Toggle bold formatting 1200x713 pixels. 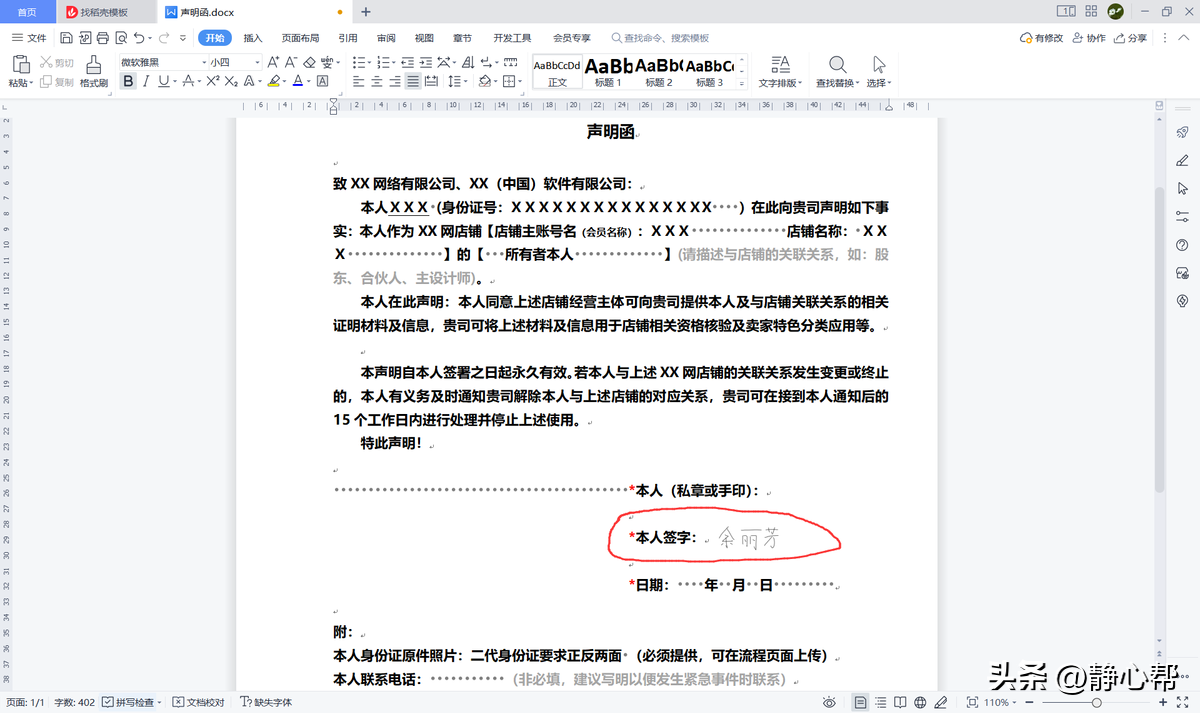click(128, 81)
